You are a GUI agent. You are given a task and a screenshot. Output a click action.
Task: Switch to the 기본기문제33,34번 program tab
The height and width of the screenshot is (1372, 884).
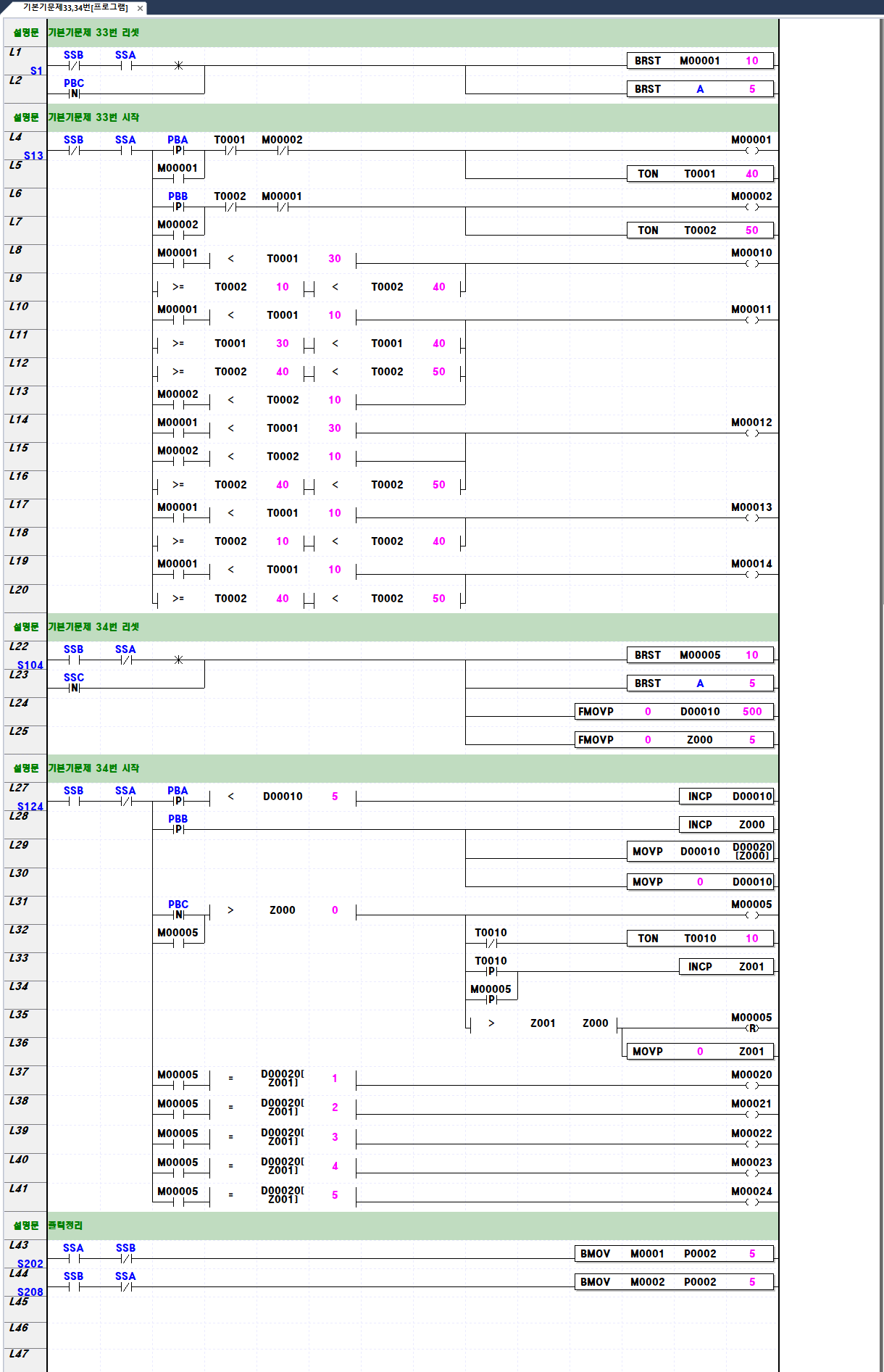click(75, 8)
